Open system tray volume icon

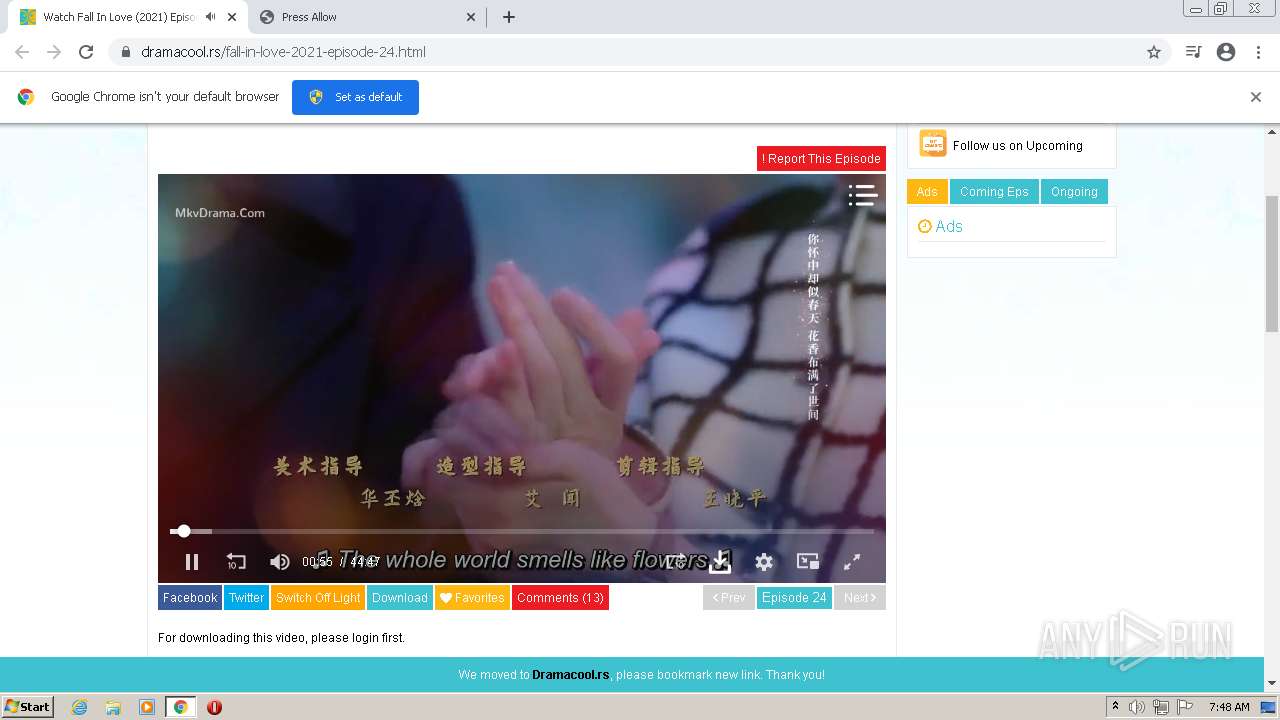(1137, 707)
